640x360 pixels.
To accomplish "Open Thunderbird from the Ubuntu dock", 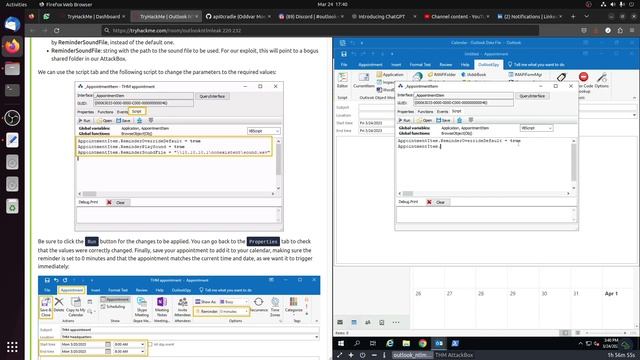I will 12,24.
